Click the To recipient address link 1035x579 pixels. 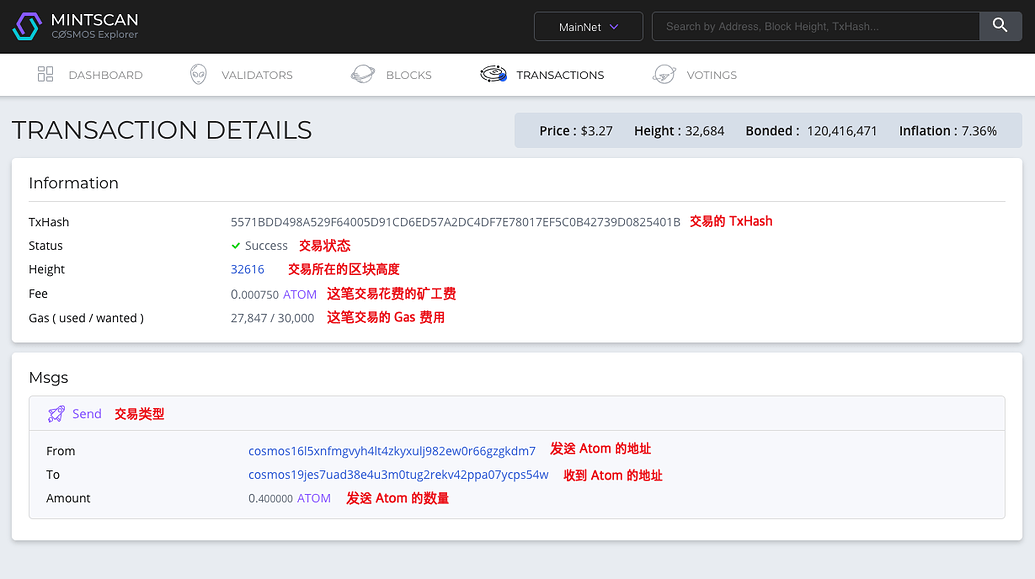click(398, 474)
